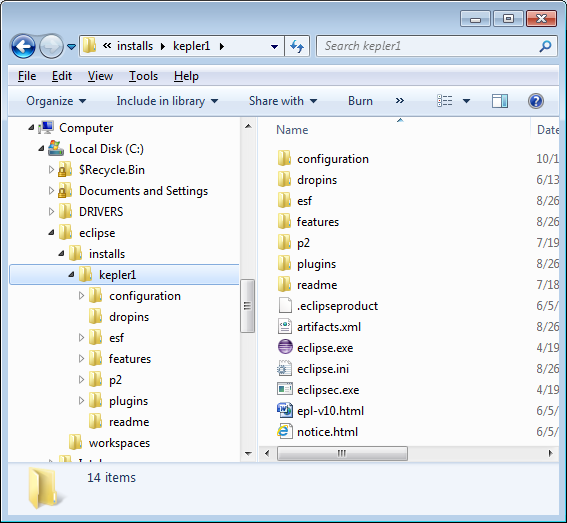Select readme folder in navigation tree
This screenshot has height=523, width=567.
[x=129, y=422]
